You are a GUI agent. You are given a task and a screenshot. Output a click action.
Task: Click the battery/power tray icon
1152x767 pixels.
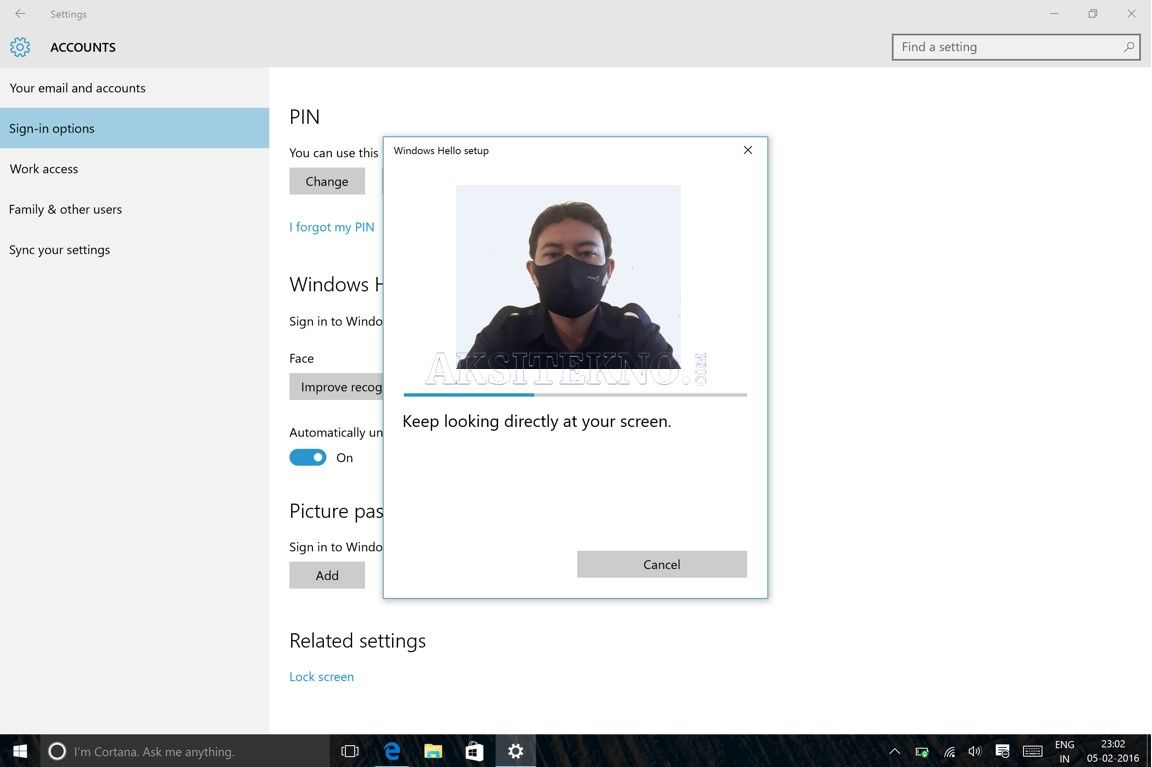point(921,752)
